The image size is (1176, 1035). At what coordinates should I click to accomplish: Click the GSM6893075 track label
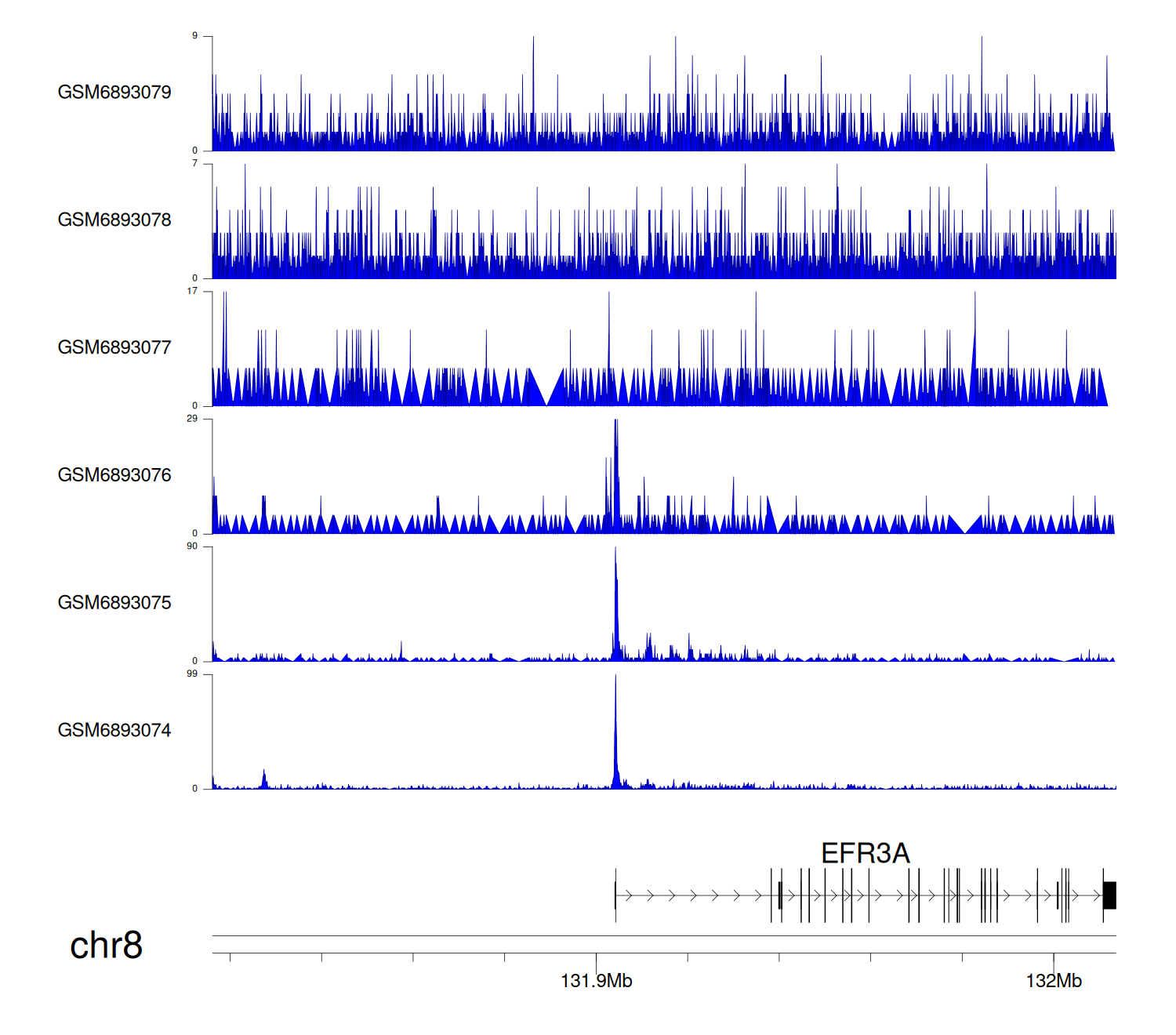click(x=114, y=603)
